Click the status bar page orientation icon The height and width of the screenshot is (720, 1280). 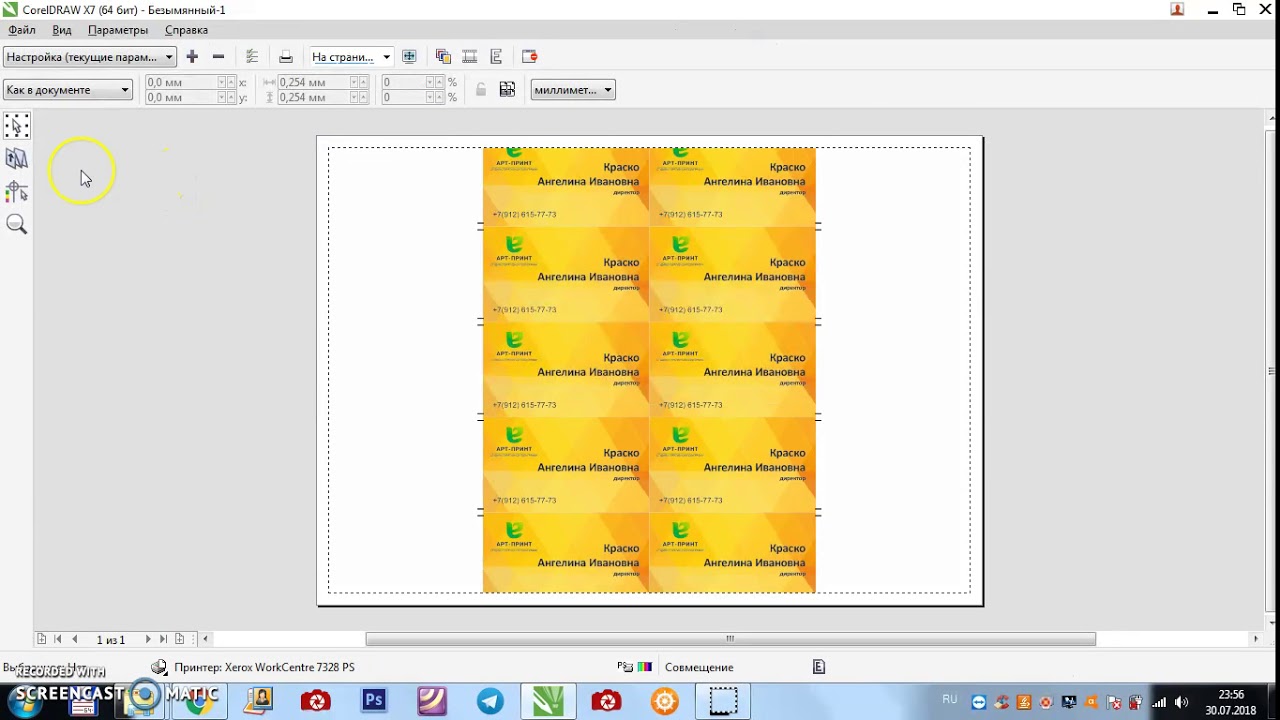pyautogui.click(x=819, y=667)
